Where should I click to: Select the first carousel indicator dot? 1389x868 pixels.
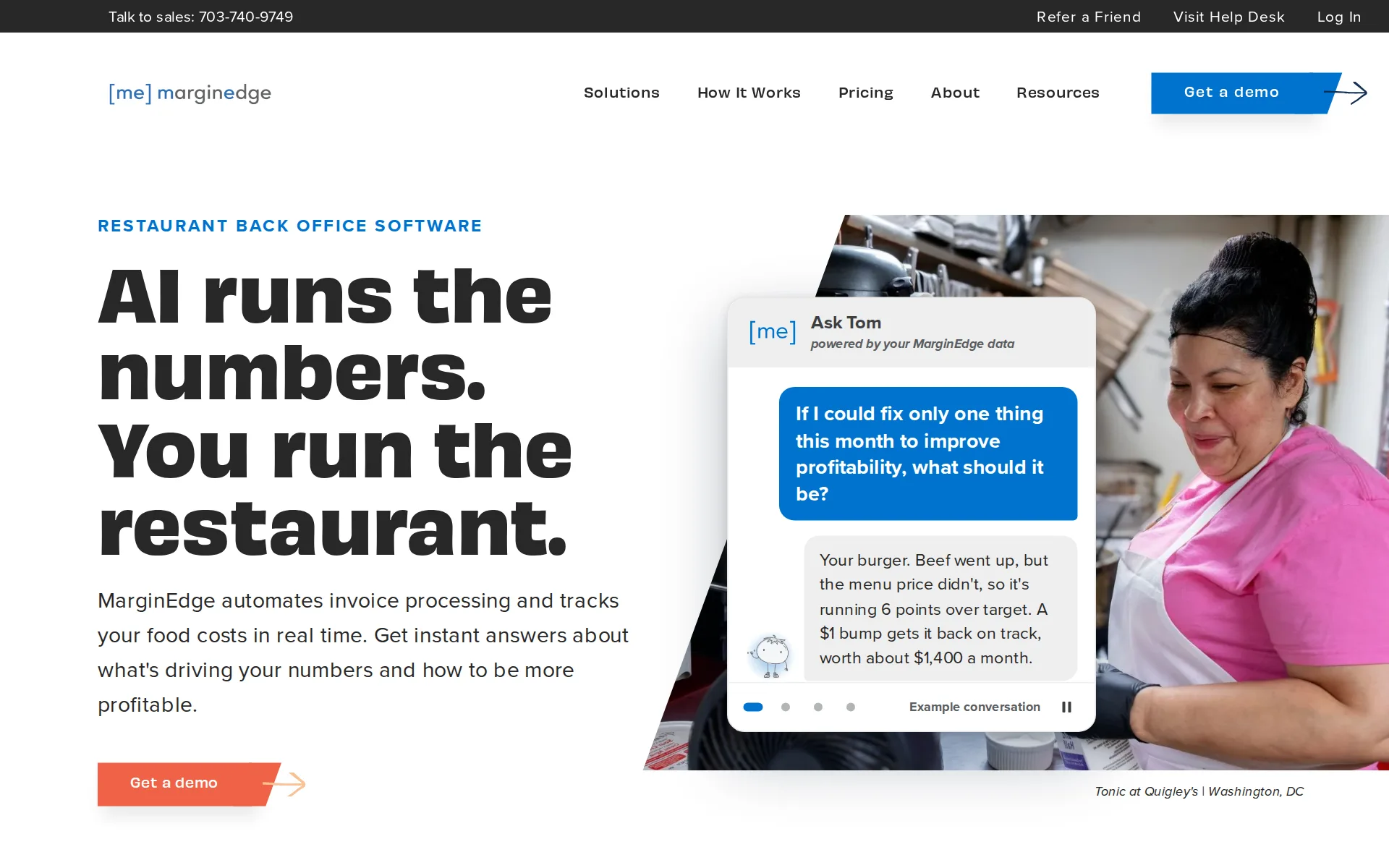(x=753, y=707)
